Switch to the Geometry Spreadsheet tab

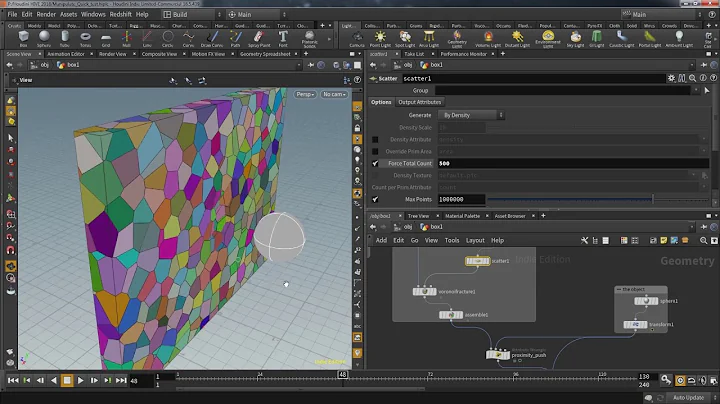[x=265, y=54]
